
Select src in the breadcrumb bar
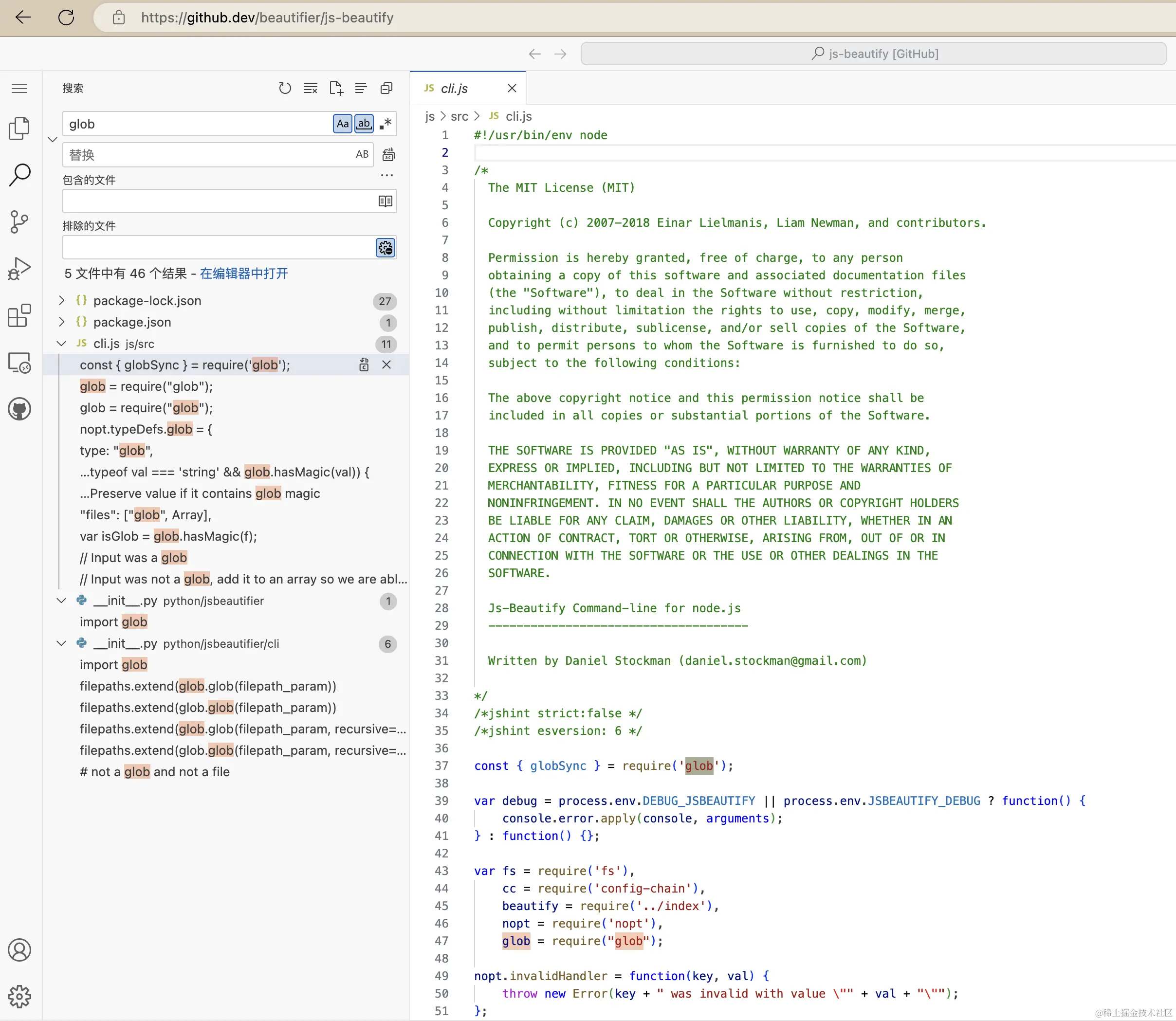[x=459, y=116]
